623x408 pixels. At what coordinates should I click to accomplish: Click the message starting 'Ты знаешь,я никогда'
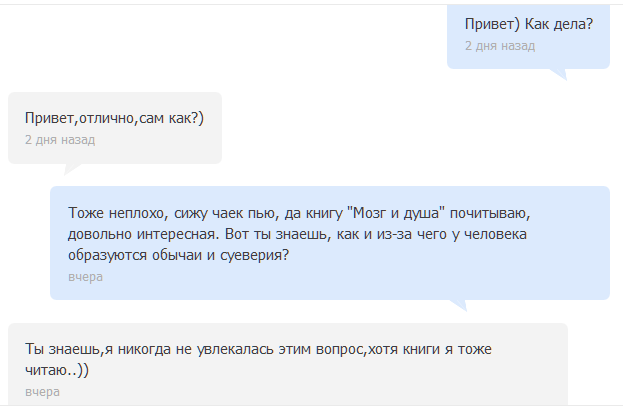258,360
